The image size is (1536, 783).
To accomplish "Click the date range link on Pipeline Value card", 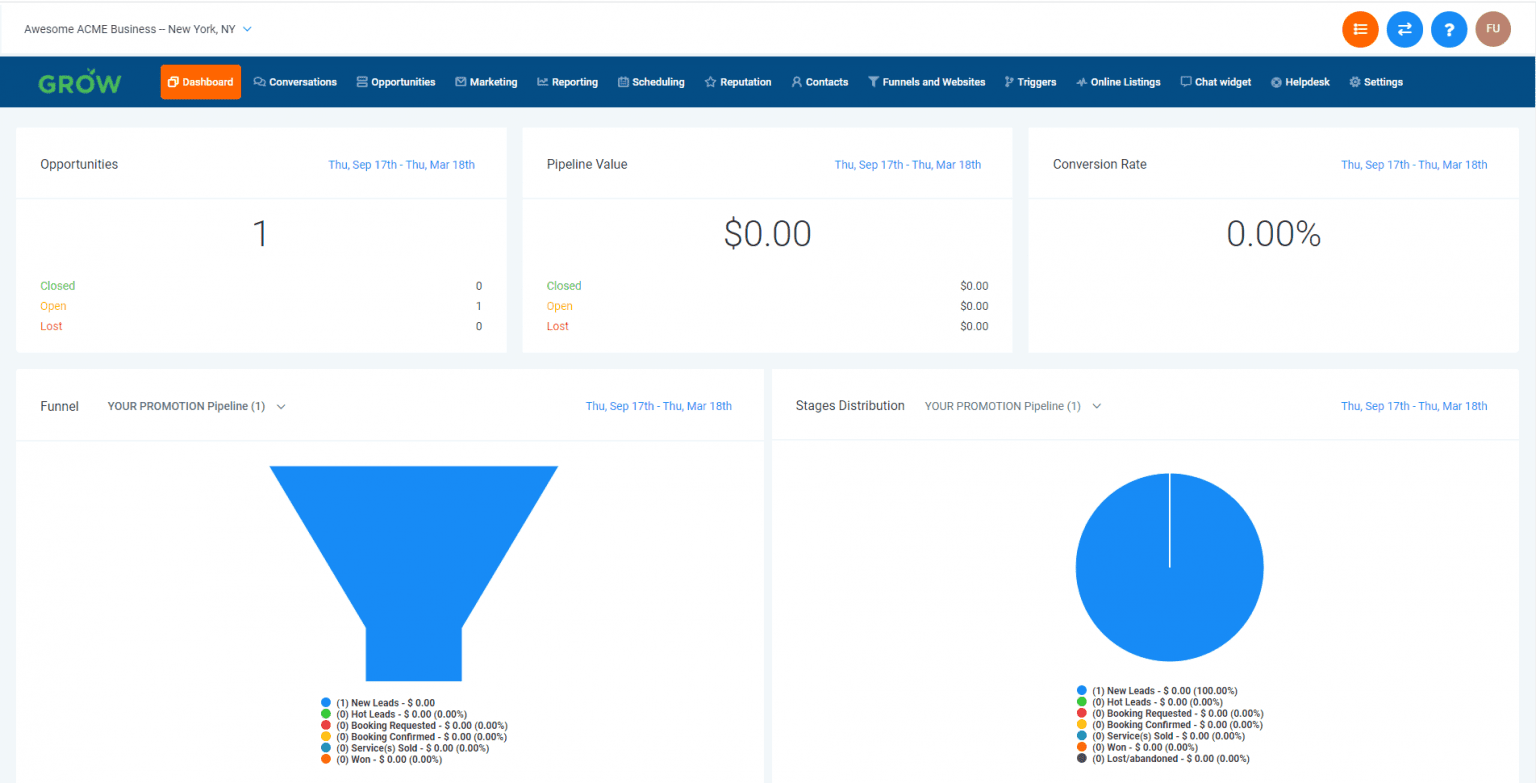I will [908, 164].
